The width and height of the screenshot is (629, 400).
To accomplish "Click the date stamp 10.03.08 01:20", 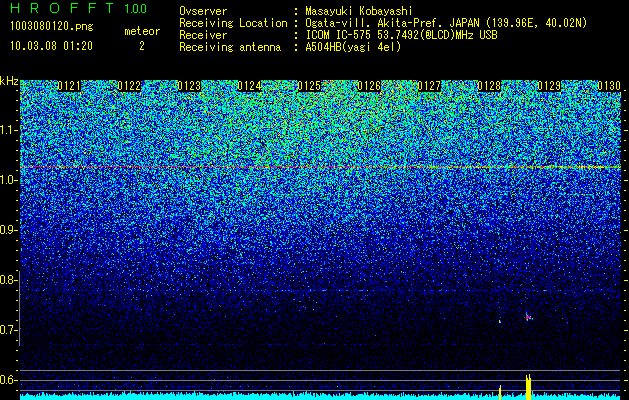I will point(51,46).
